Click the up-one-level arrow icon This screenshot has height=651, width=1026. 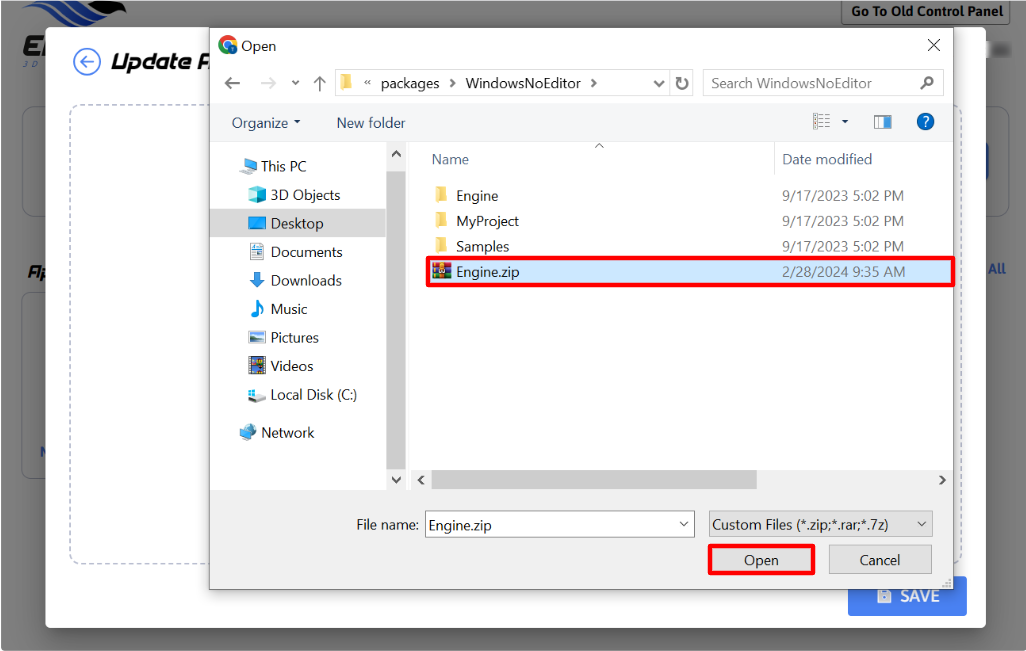point(320,83)
